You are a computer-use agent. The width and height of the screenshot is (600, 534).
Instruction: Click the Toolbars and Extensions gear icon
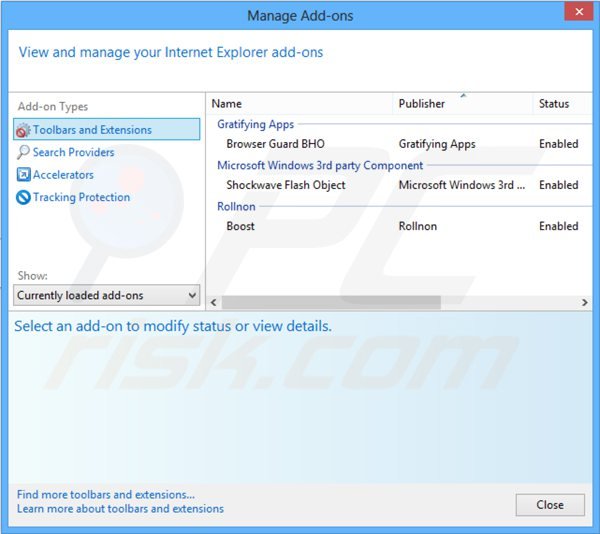[x=23, y=130]
